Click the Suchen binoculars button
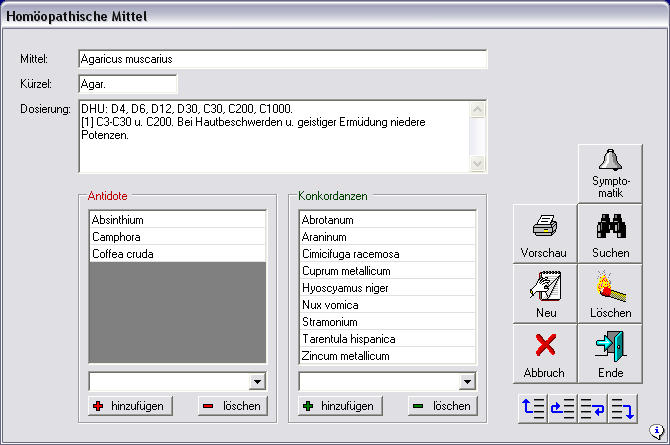670x445 pixels. tap(609, 234)
